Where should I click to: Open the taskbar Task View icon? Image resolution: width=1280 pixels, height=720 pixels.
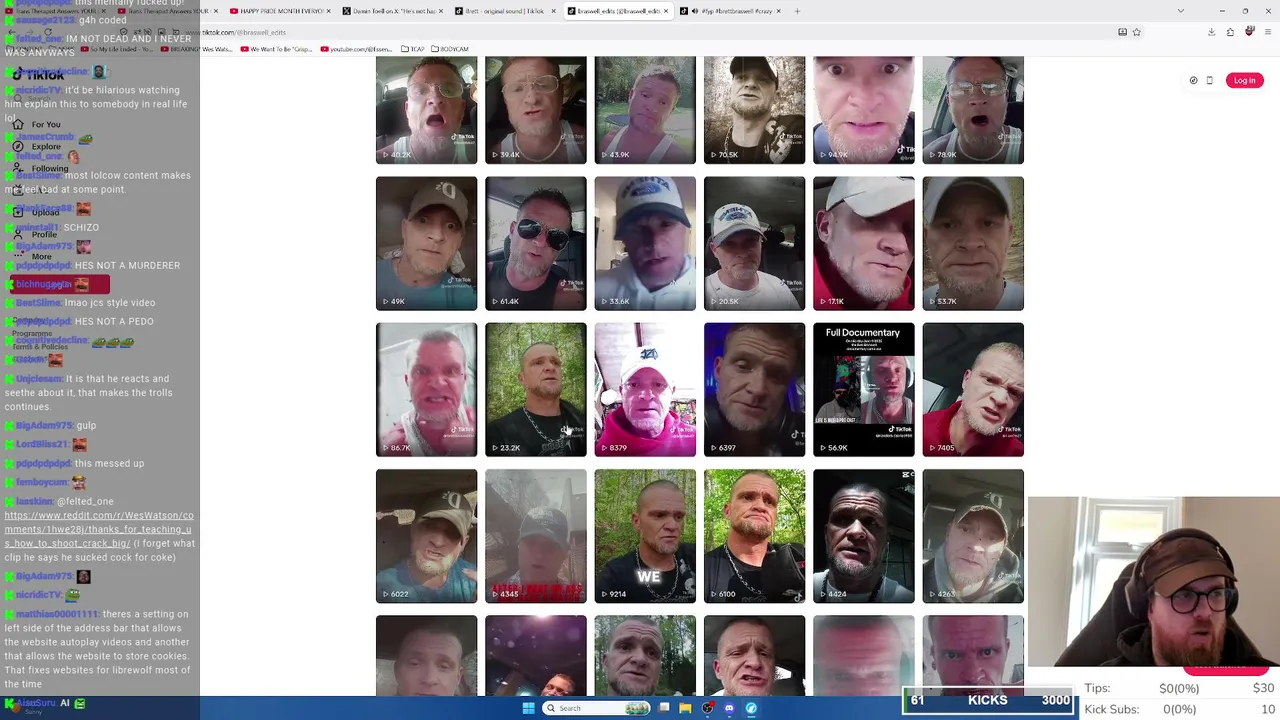[664, 708]
